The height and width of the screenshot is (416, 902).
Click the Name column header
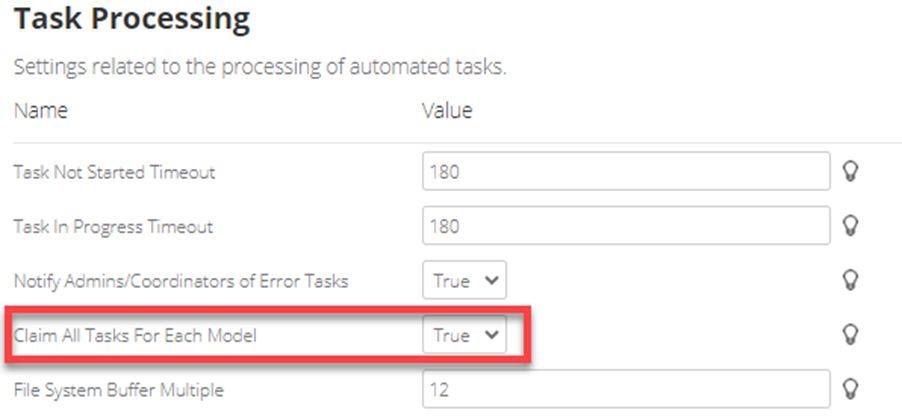click(40, 110)
